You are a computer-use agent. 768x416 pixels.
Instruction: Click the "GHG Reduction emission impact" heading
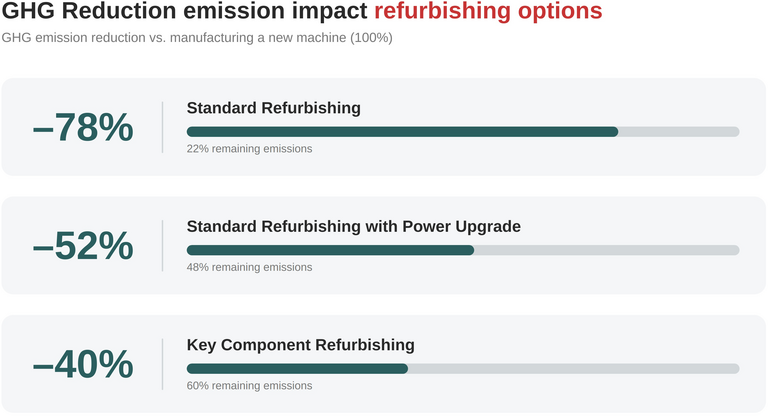pyautogui.click(x=186, y=12)
